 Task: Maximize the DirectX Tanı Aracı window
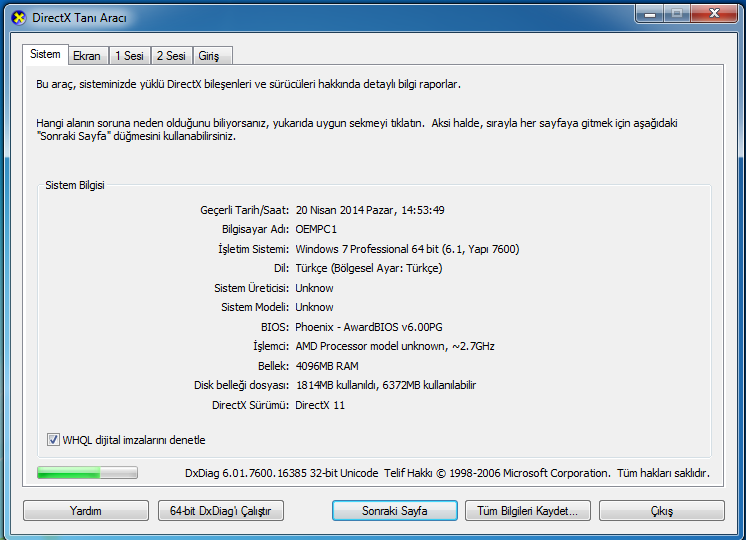pyautogui.click(x=678, y=15)
